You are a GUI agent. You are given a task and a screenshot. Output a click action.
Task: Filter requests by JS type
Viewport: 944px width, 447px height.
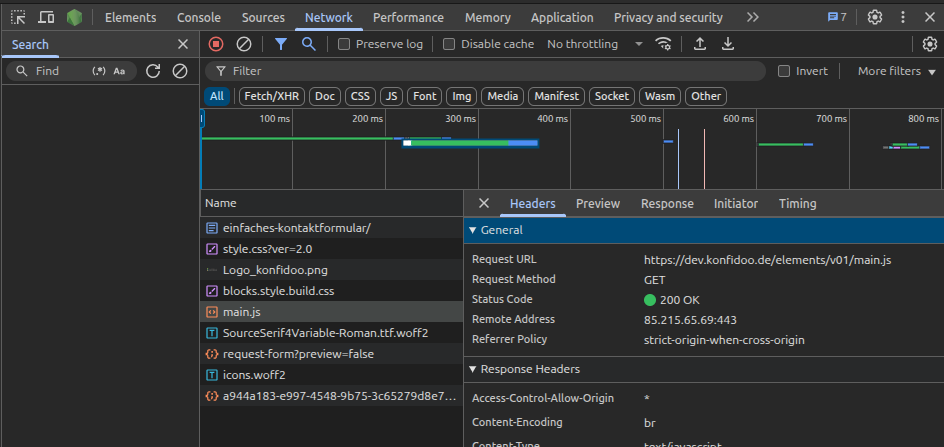click(x=391, y=96)
